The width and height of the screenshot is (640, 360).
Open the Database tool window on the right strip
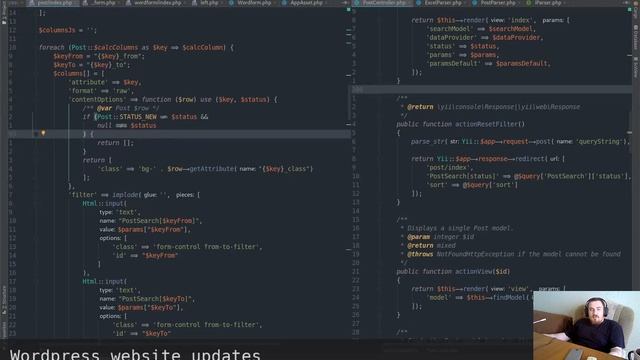click(636, 38)
